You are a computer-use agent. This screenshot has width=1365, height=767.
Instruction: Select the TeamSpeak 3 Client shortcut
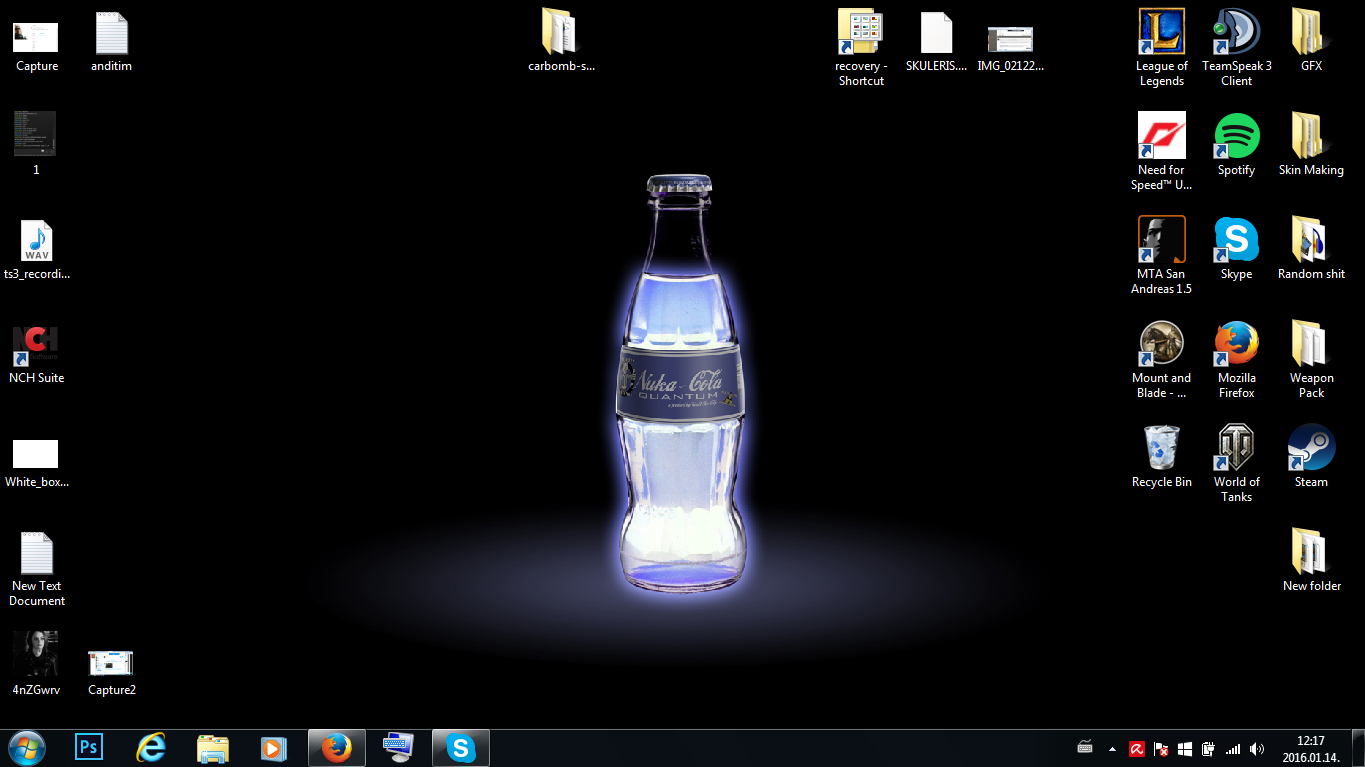point(1236,48)
